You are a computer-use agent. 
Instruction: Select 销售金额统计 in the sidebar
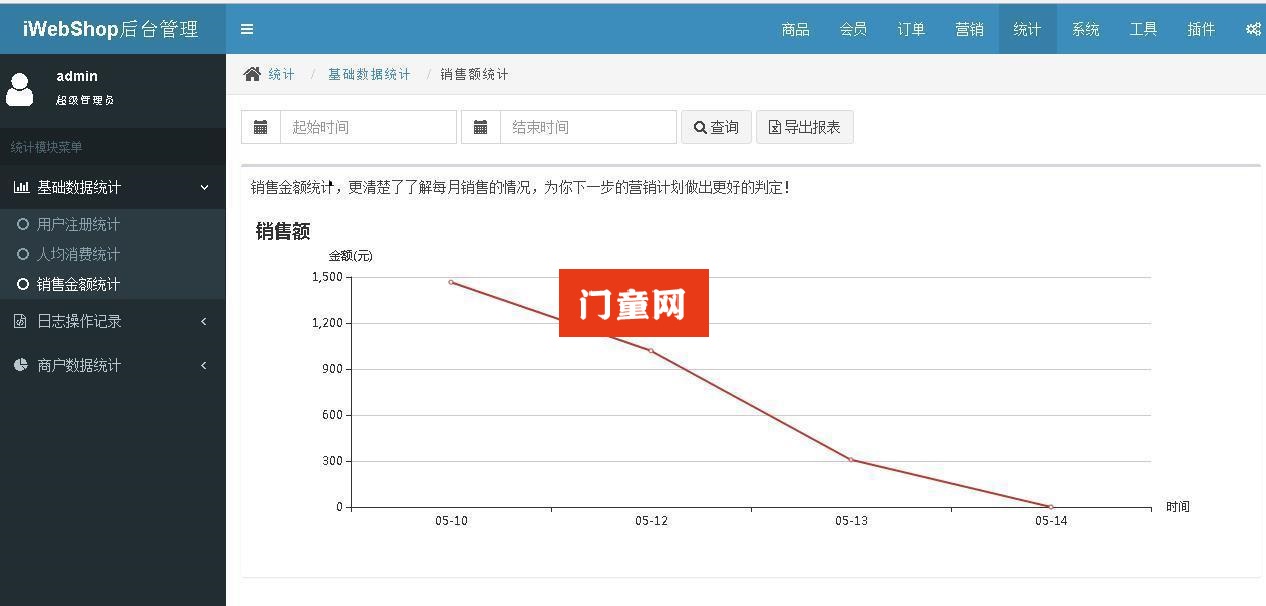click(x=78, y=284)
